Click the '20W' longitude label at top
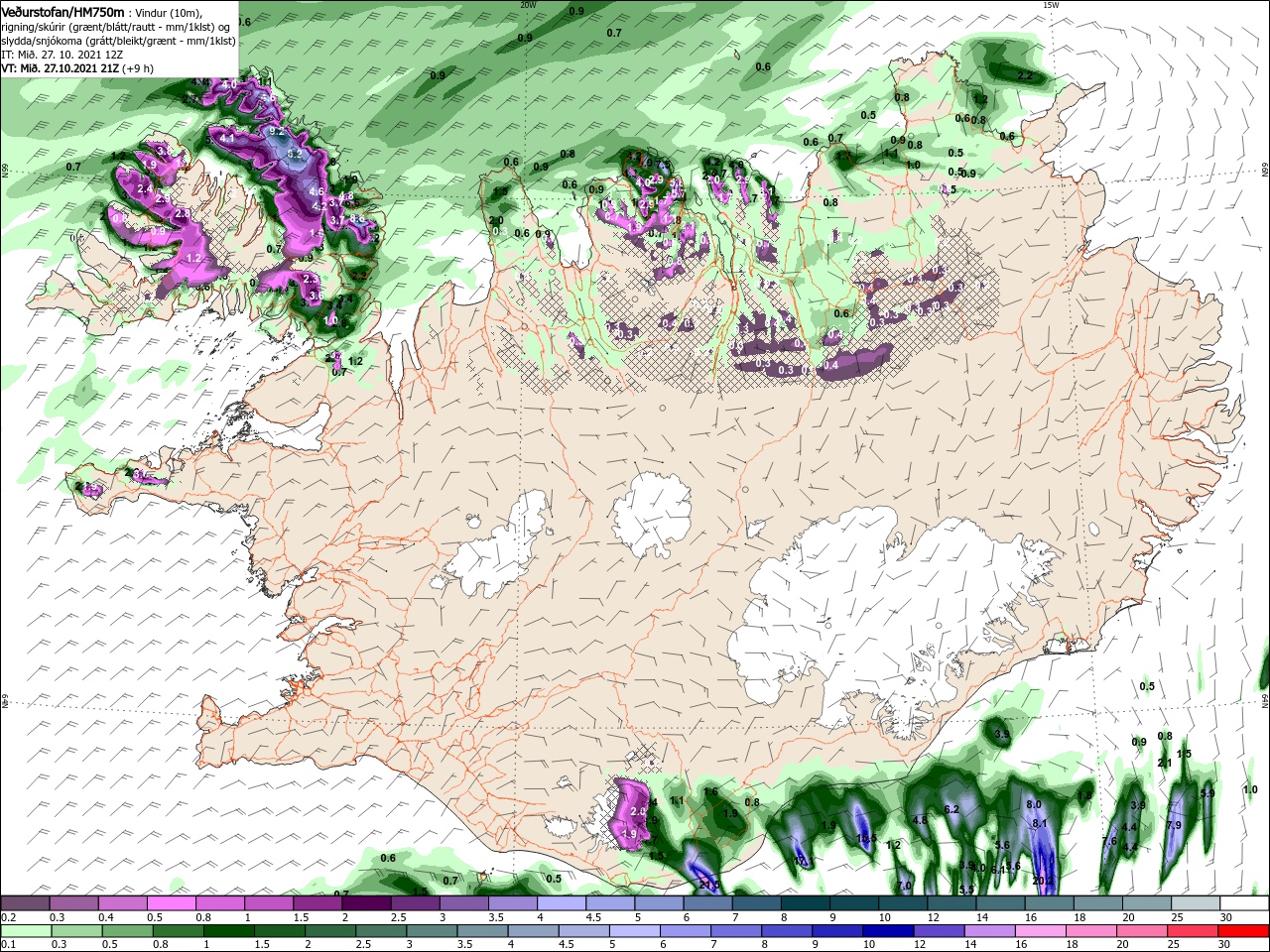 click(x=528, y=5)
